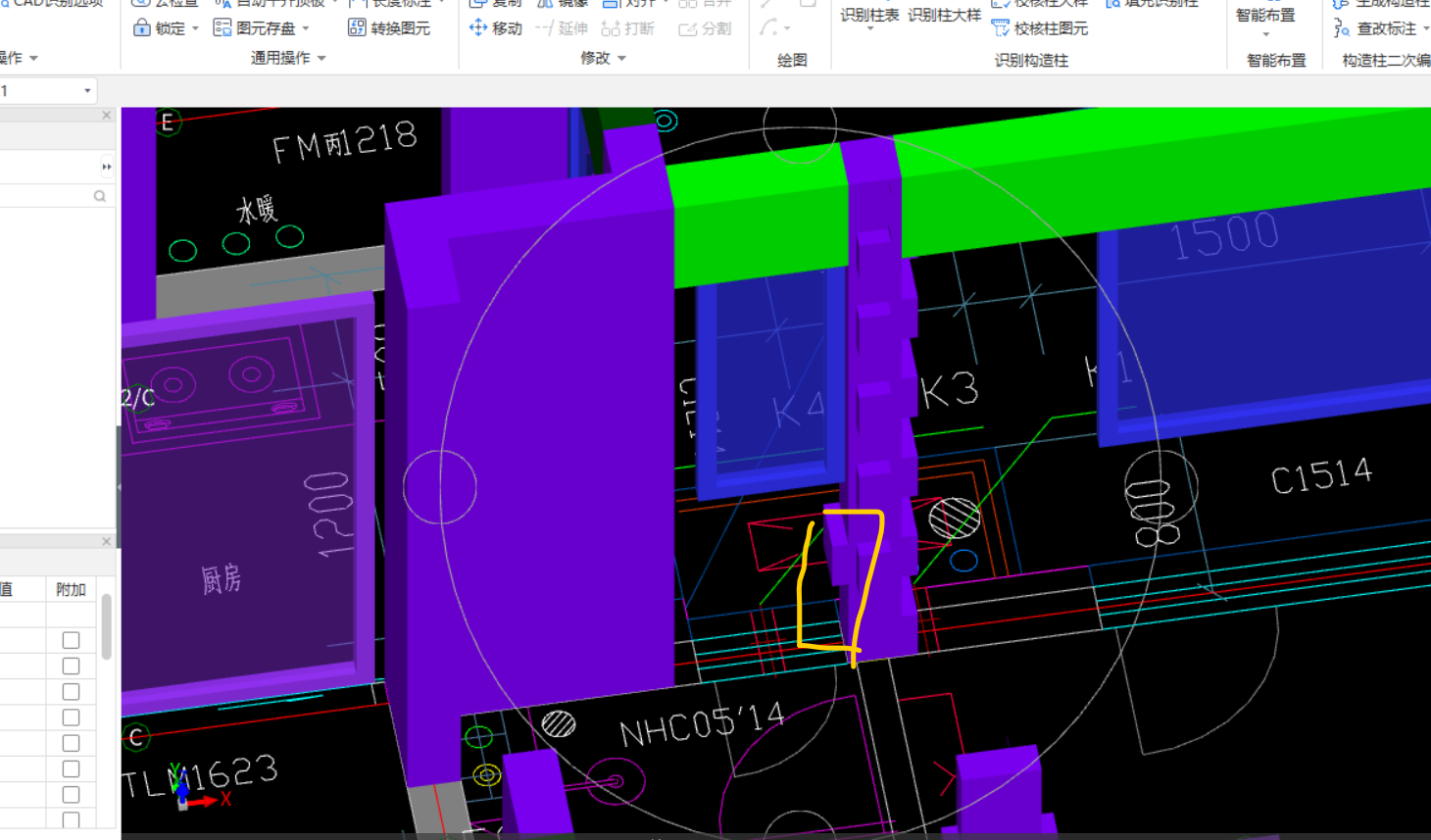Image resolution: width=1431 pixels, height=840 pixels.
Task: Click the 查改标注 icon
Action: [x=1342, y=27]
